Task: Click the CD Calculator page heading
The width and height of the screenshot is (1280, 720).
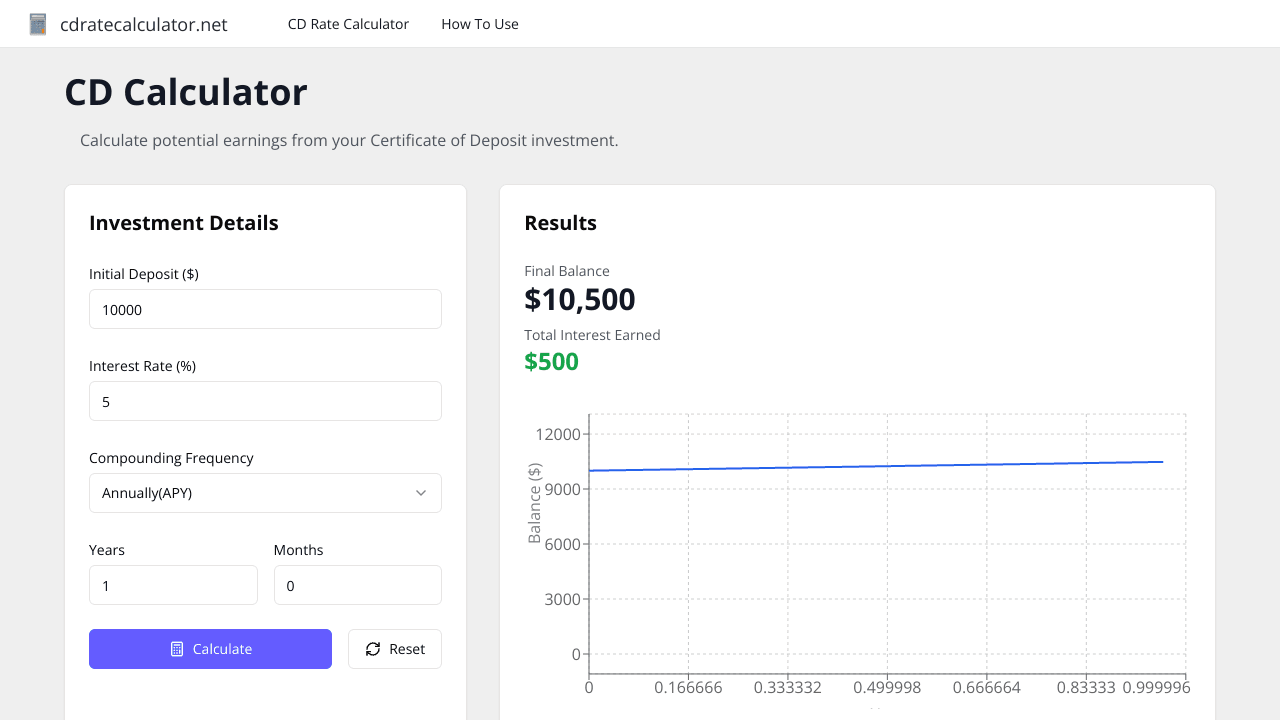Action: 186,92
